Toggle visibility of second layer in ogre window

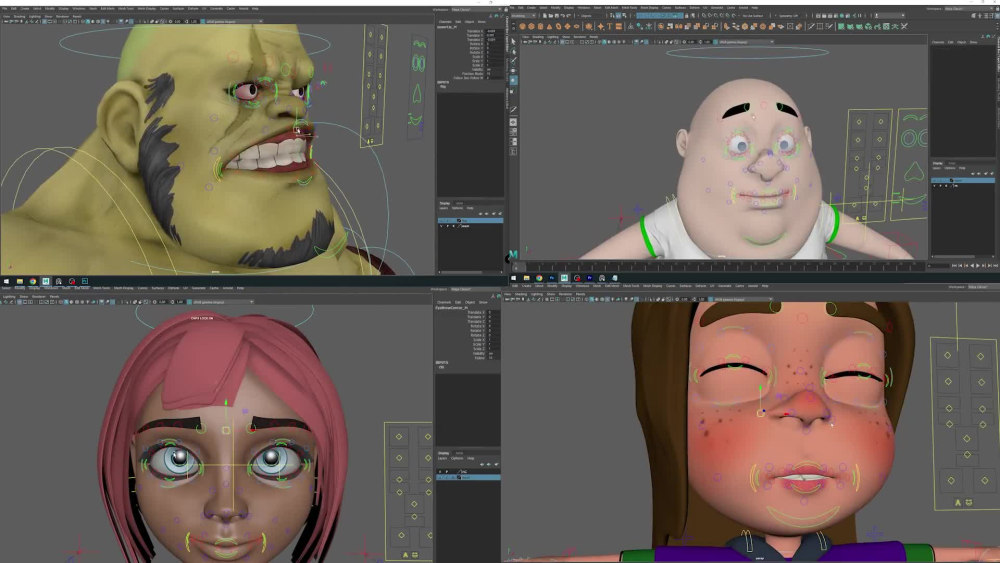tap(441, 226)
